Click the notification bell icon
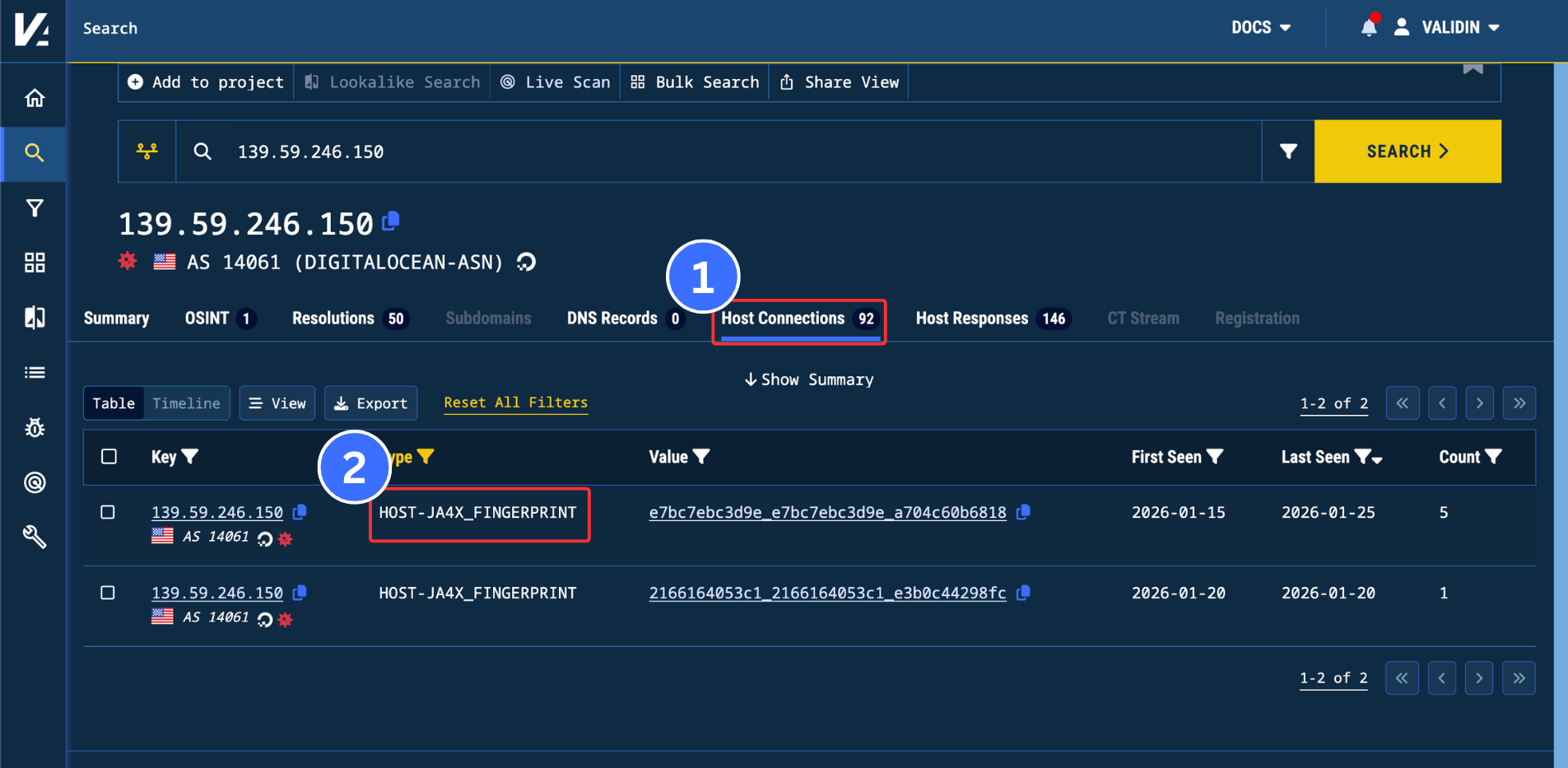1568x768 pixels. point(1368,27)
